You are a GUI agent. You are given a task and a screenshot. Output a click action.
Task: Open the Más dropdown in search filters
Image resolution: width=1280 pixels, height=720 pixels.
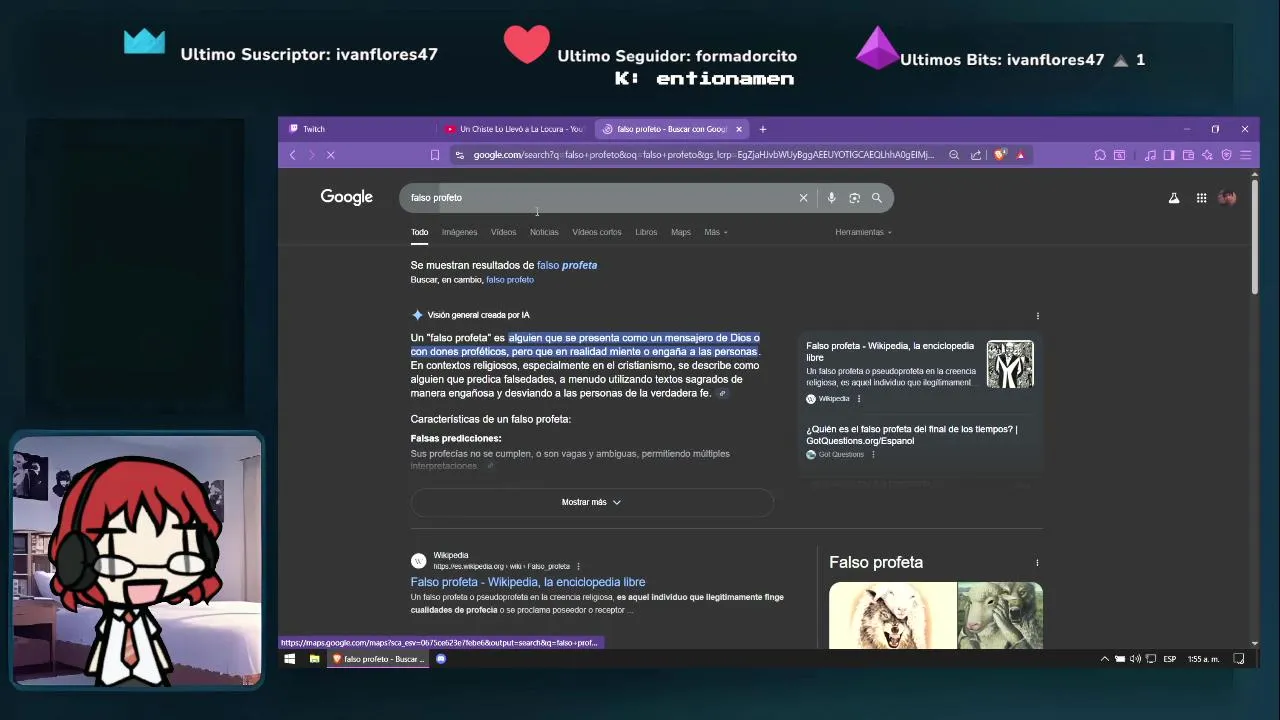tap(715, 232)
